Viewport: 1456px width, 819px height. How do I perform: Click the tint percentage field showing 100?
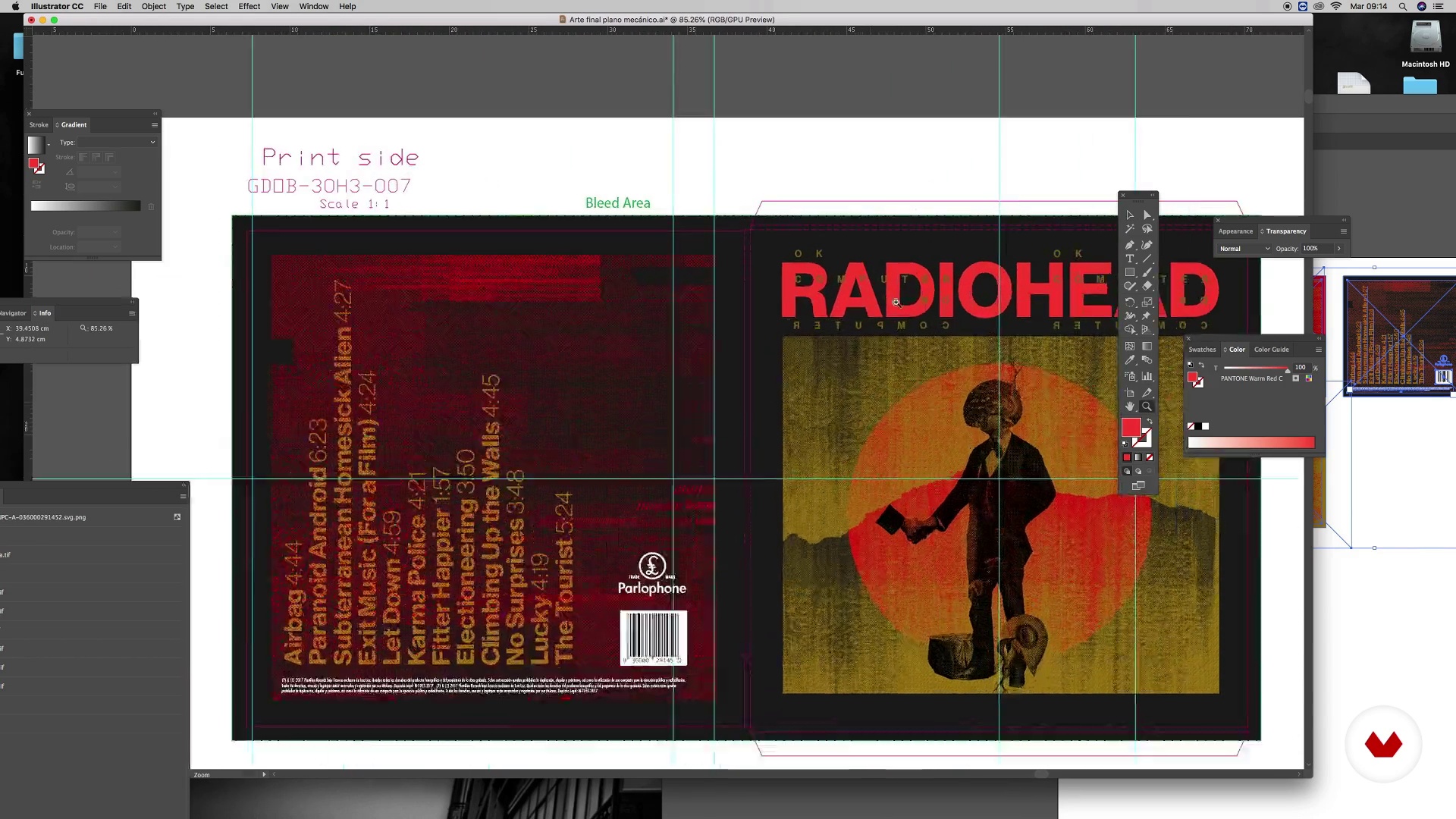pyautogui.click(x=1301, y=367)
